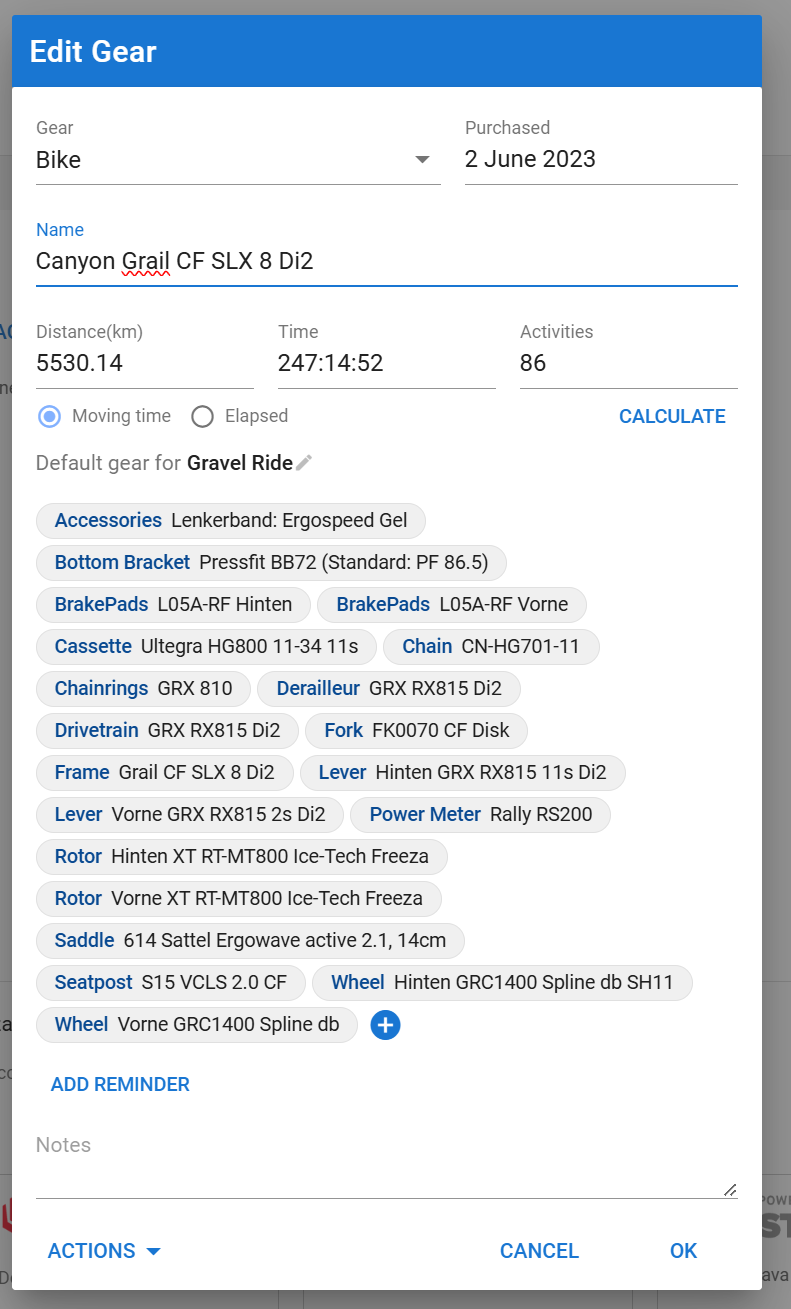Image resolution: width=791 pixels, height=1309 pixels.
Task: Click the Purchased date field
Action: [601, 160]
